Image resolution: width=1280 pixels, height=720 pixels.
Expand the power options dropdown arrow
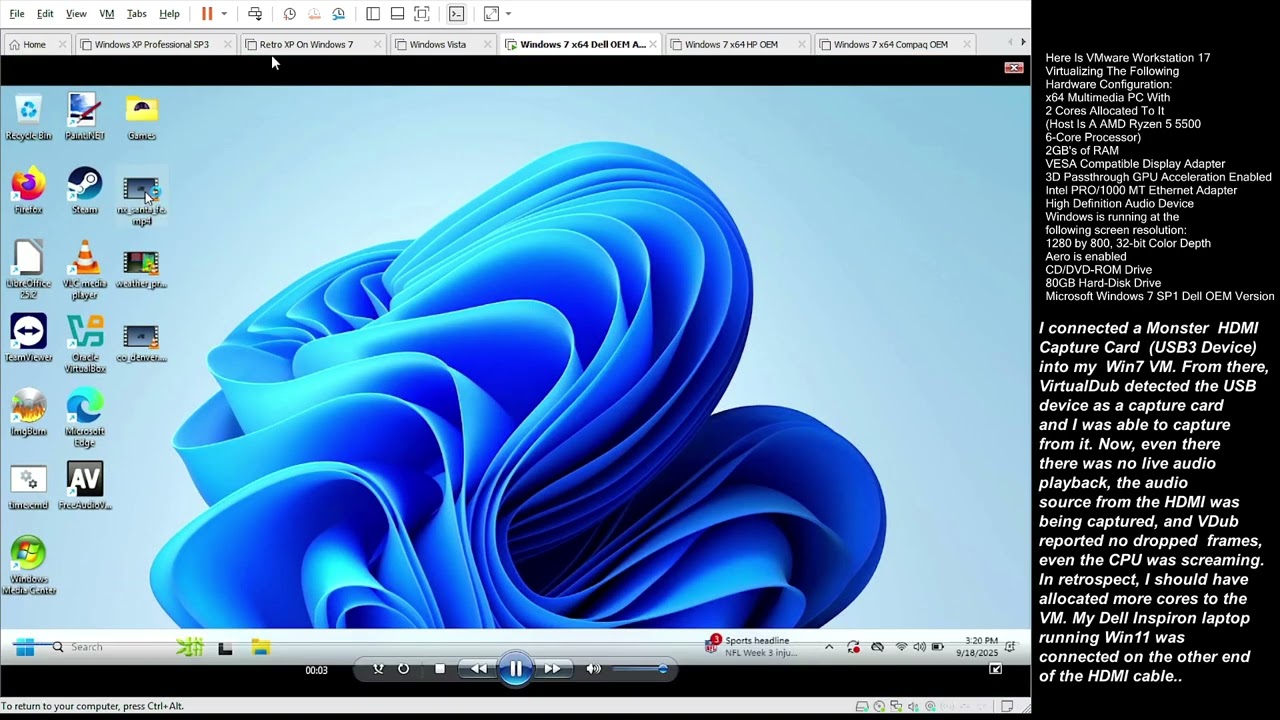224,14
